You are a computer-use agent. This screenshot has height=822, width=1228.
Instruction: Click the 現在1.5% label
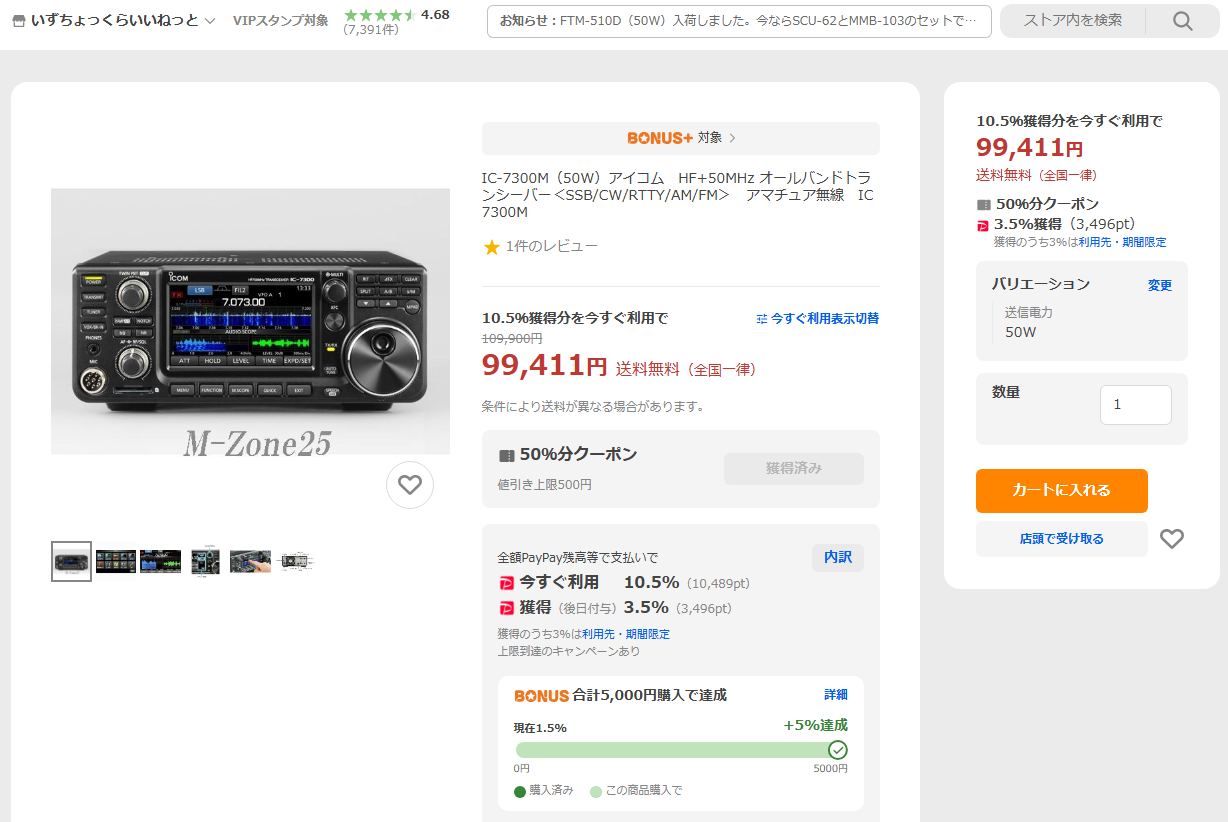541,728
